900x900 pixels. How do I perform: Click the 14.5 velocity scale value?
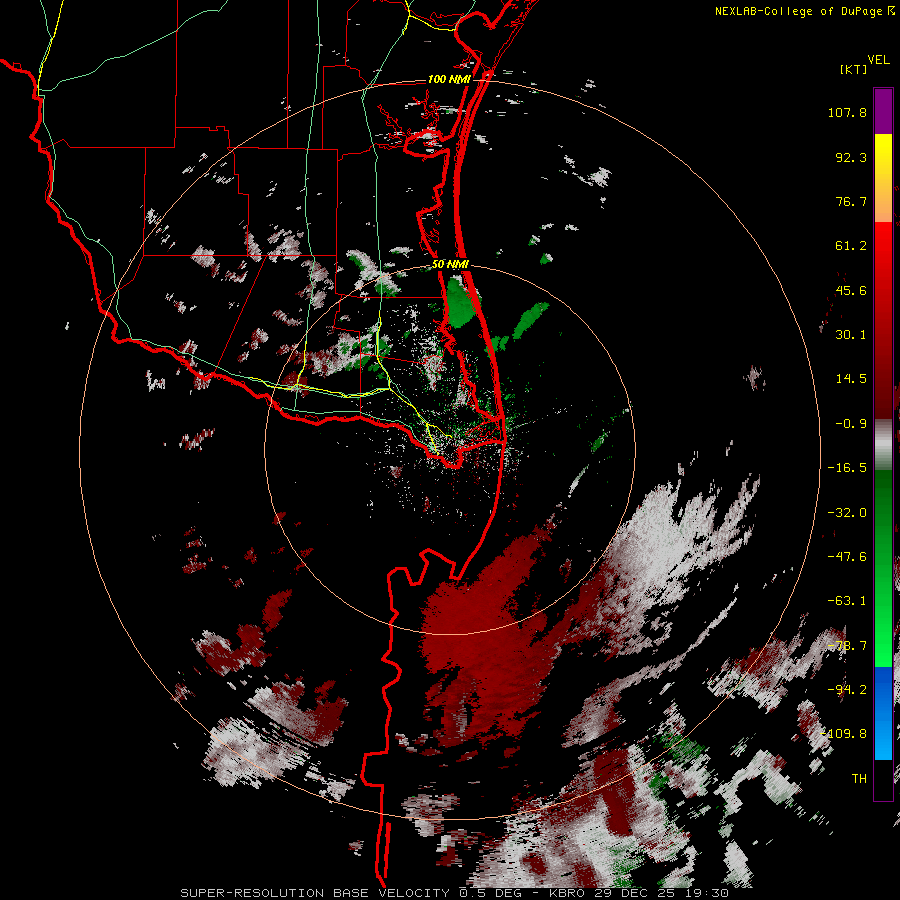(851, 379)
